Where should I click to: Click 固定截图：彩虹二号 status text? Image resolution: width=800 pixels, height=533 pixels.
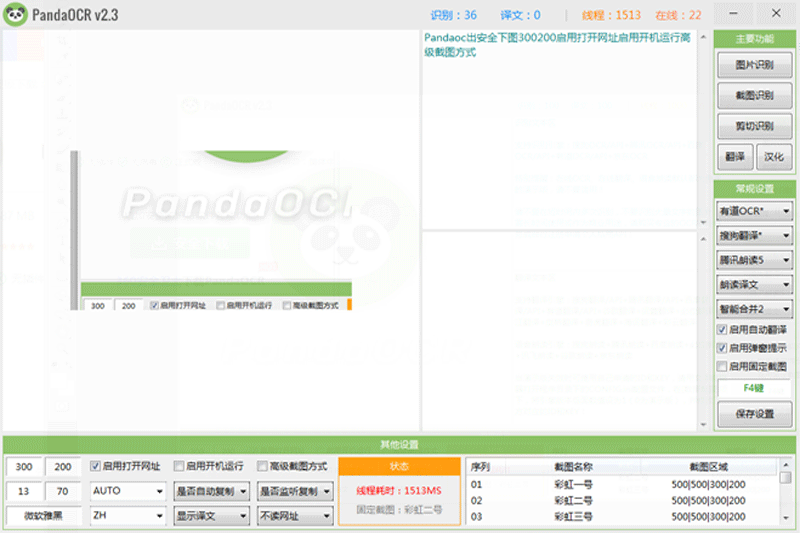[x=399, y=510]
